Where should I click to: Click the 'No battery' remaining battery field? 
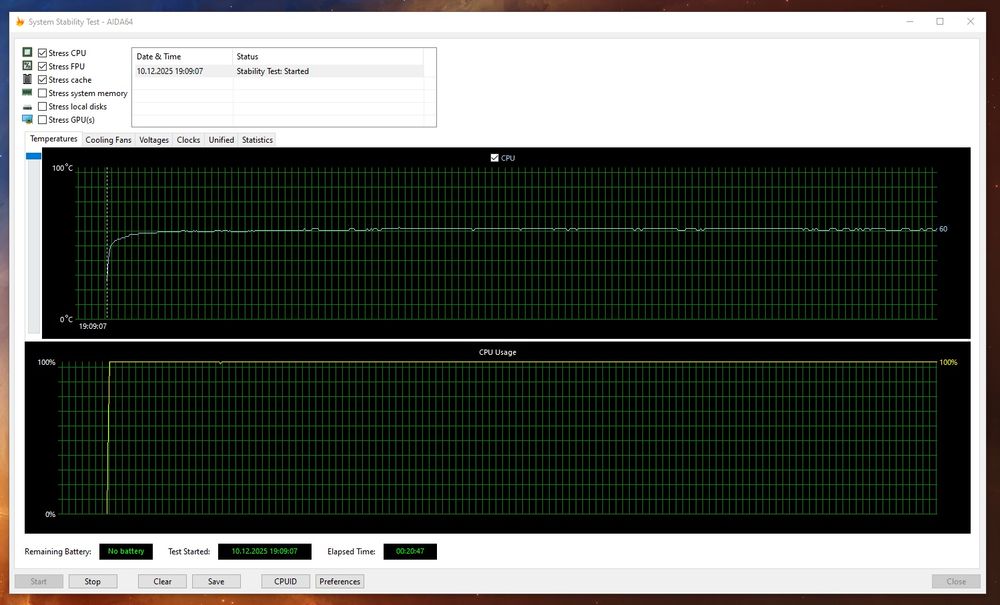(126, 551)
